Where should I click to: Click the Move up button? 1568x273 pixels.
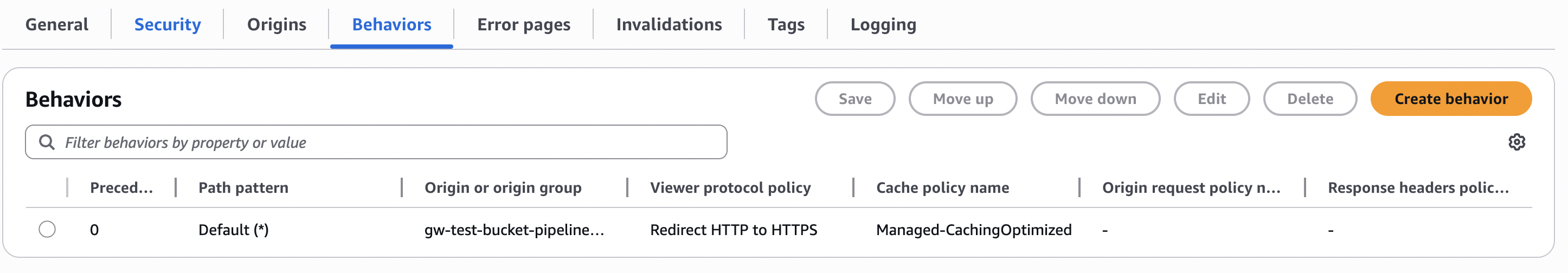(962, 99)
